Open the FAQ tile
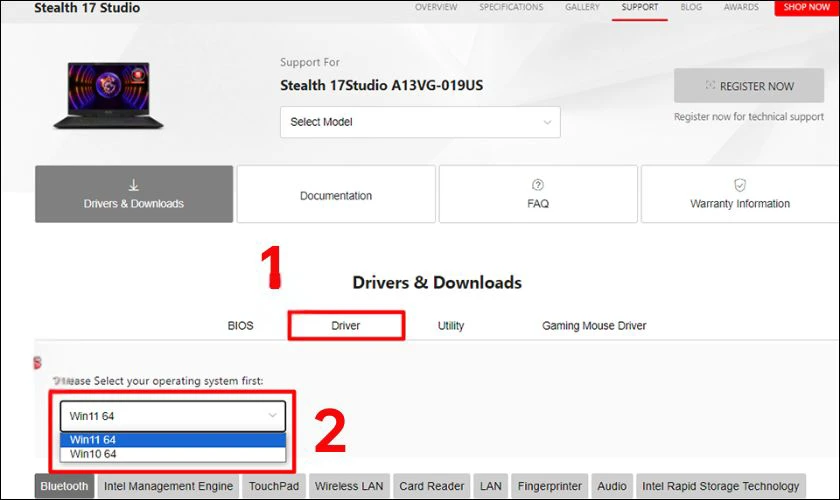This screenshot has height=500, width=840. tap(538, 194)
